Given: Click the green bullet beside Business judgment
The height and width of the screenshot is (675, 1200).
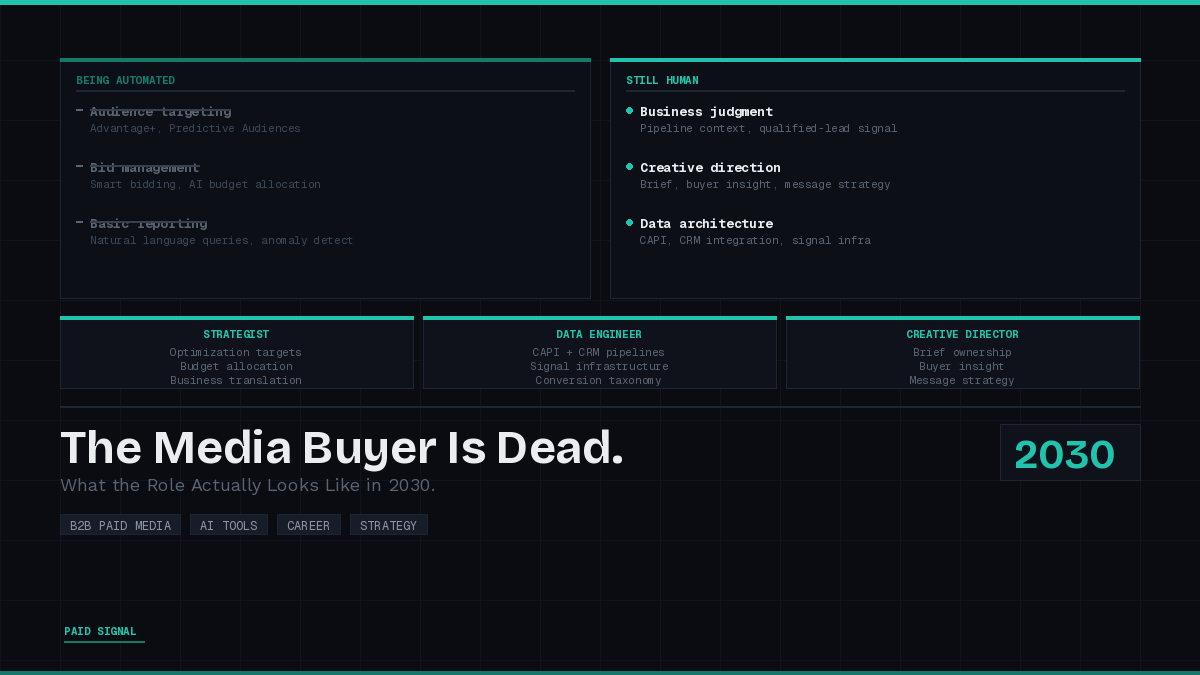Looking at the screenshot, I should pyautogui.click(x=630, y=111).
